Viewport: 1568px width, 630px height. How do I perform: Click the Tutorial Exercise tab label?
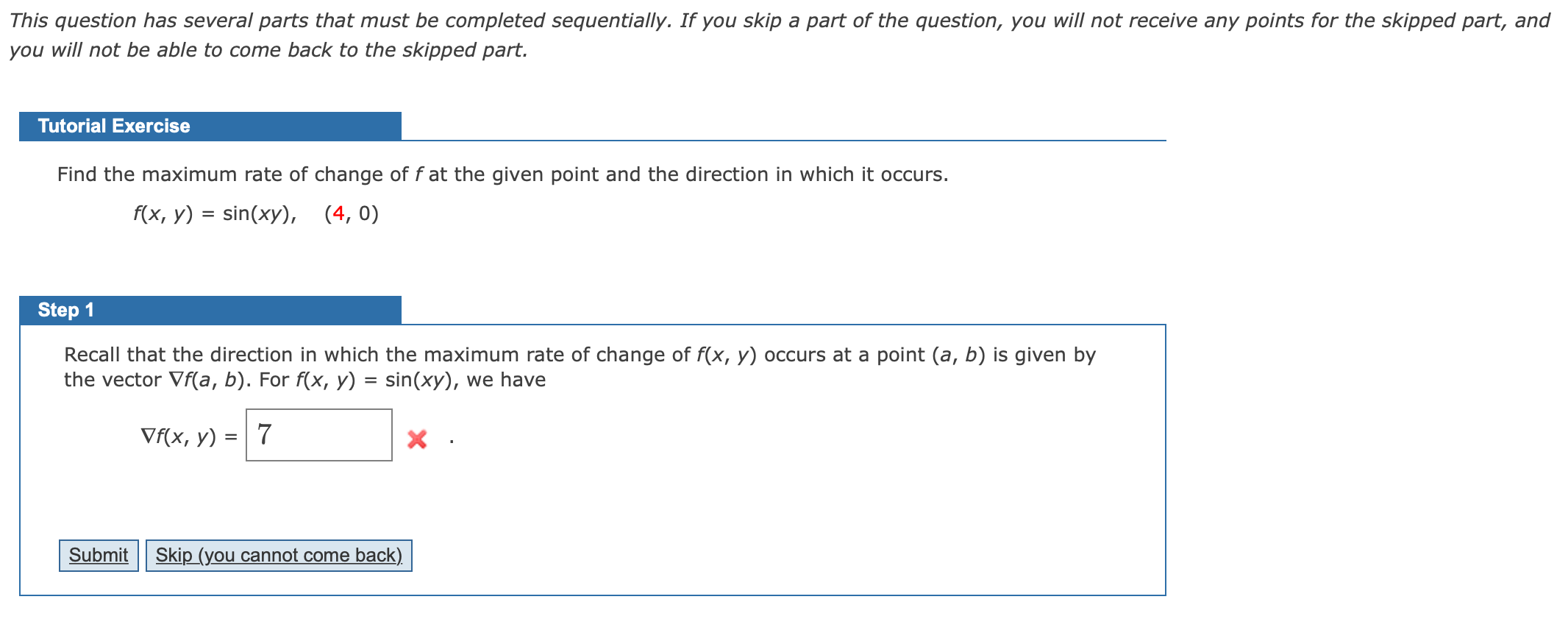point(114,125)
